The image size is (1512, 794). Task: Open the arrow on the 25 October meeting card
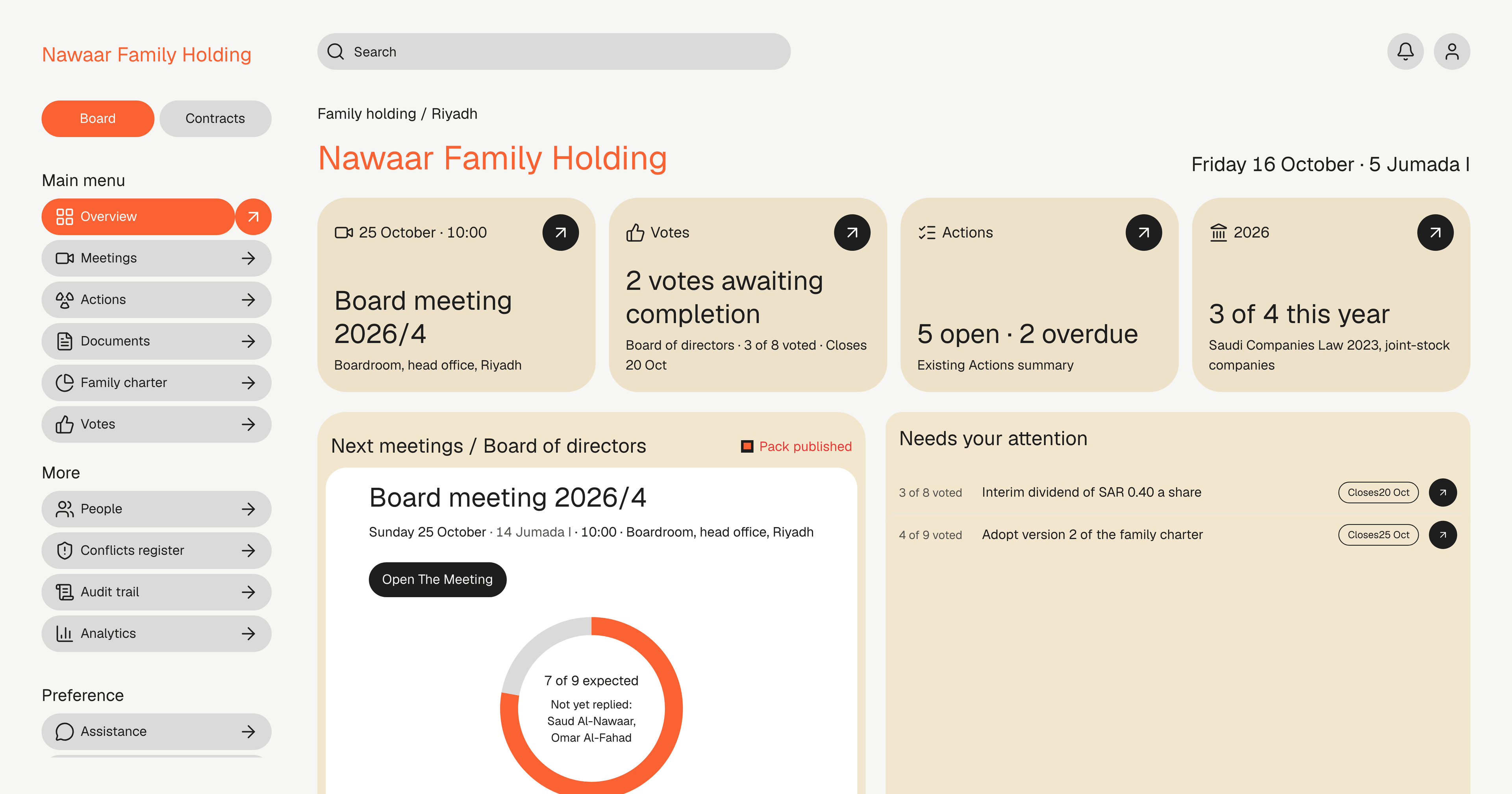tap(561, 232)
